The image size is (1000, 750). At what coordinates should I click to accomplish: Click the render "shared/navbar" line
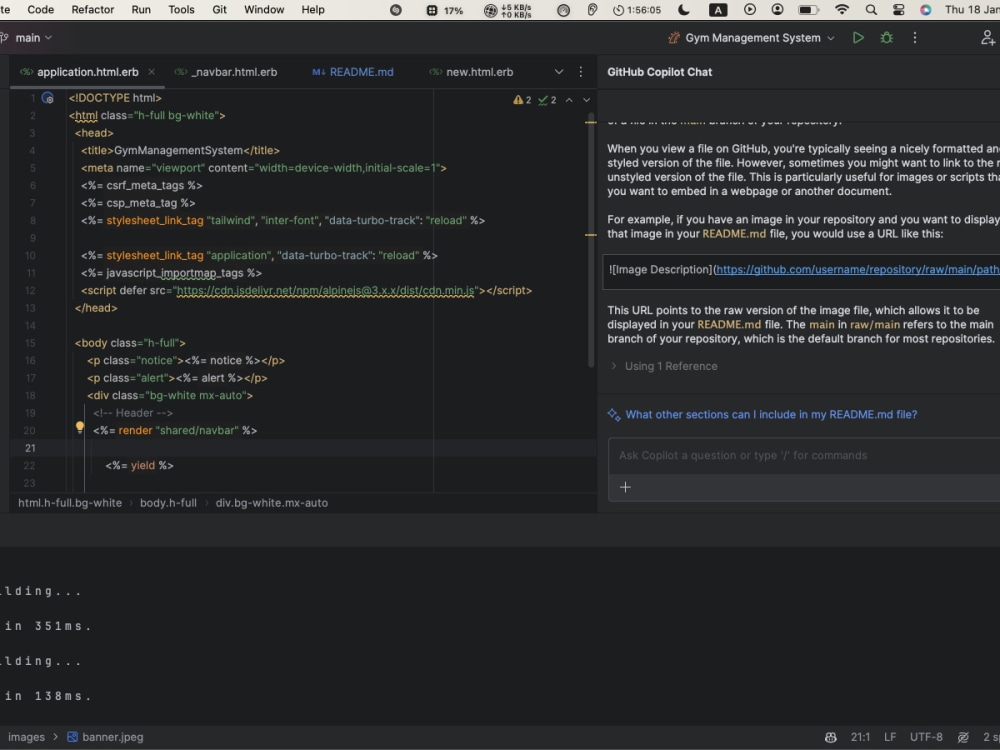click(x=175, y=430)
